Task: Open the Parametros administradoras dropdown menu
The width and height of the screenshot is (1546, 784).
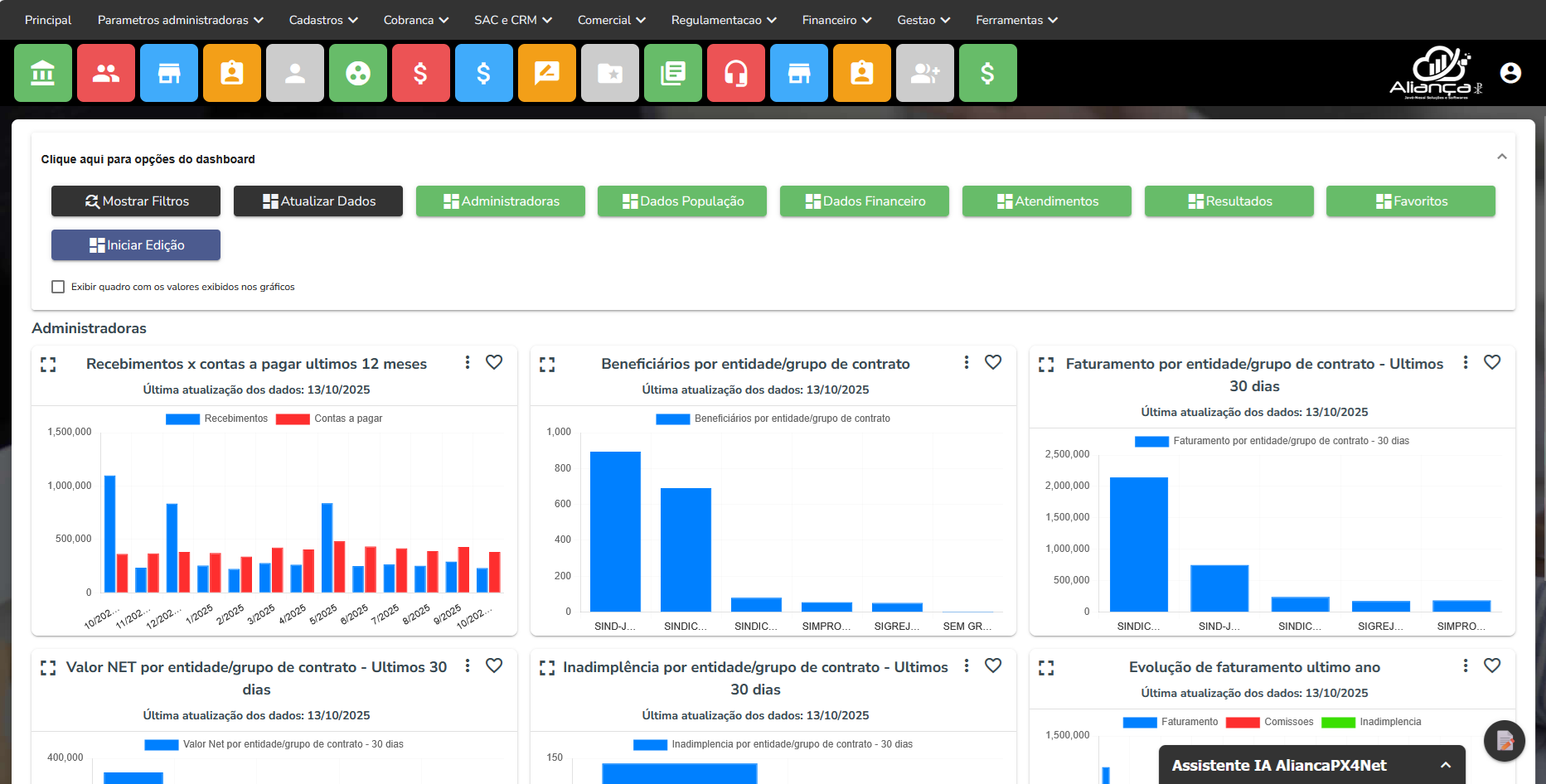Action: [x=181, y=20]
